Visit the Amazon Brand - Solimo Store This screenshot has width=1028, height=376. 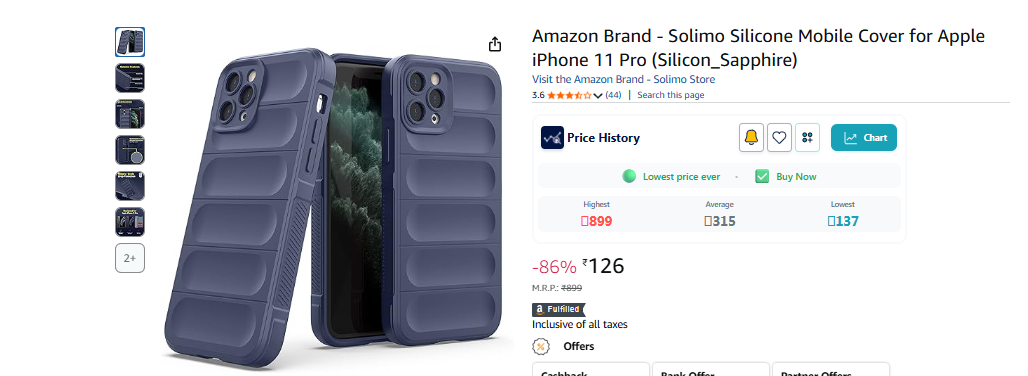pos(623,79)
